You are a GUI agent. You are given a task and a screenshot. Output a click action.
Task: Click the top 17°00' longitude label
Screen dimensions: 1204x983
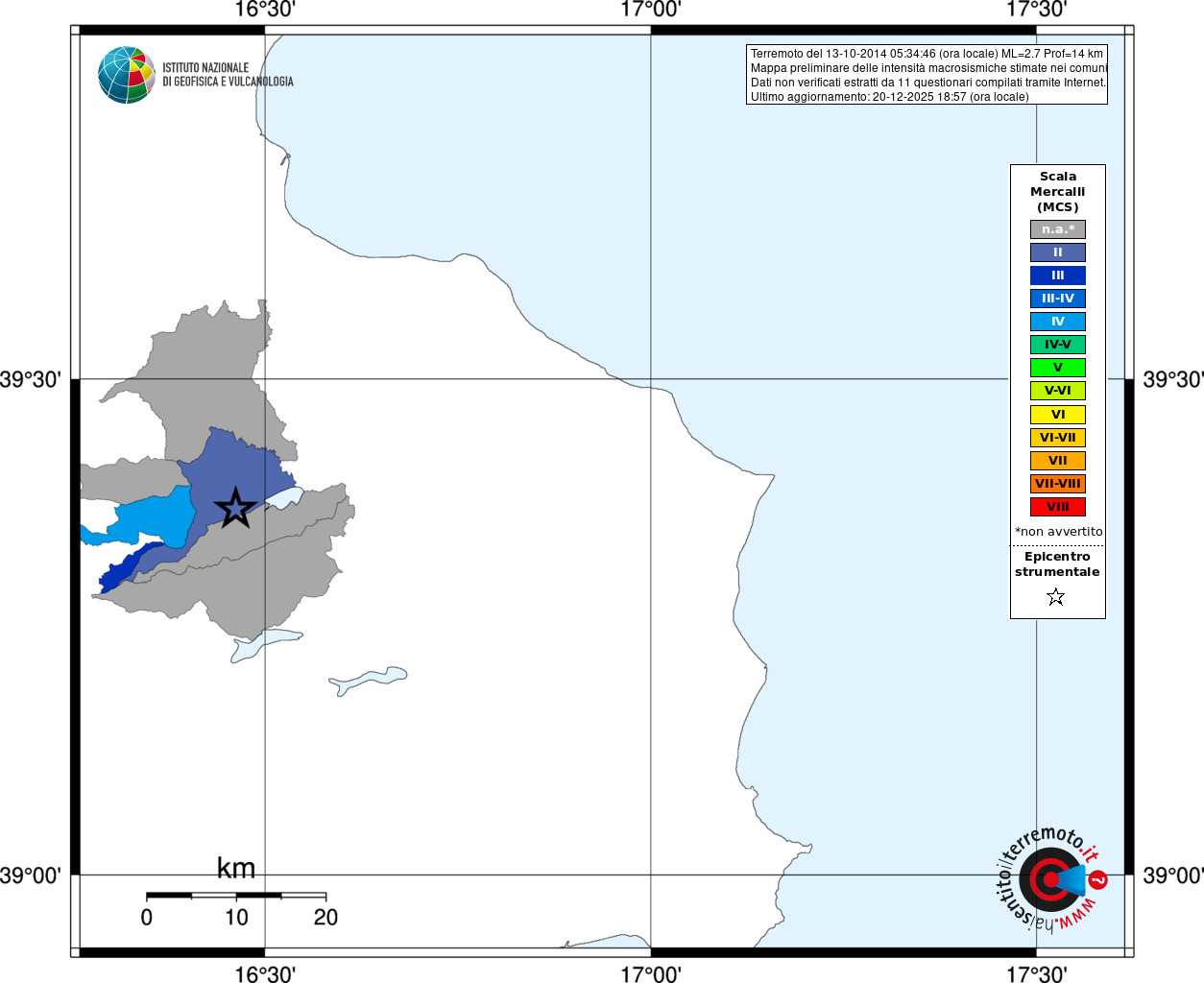[651, 10]
